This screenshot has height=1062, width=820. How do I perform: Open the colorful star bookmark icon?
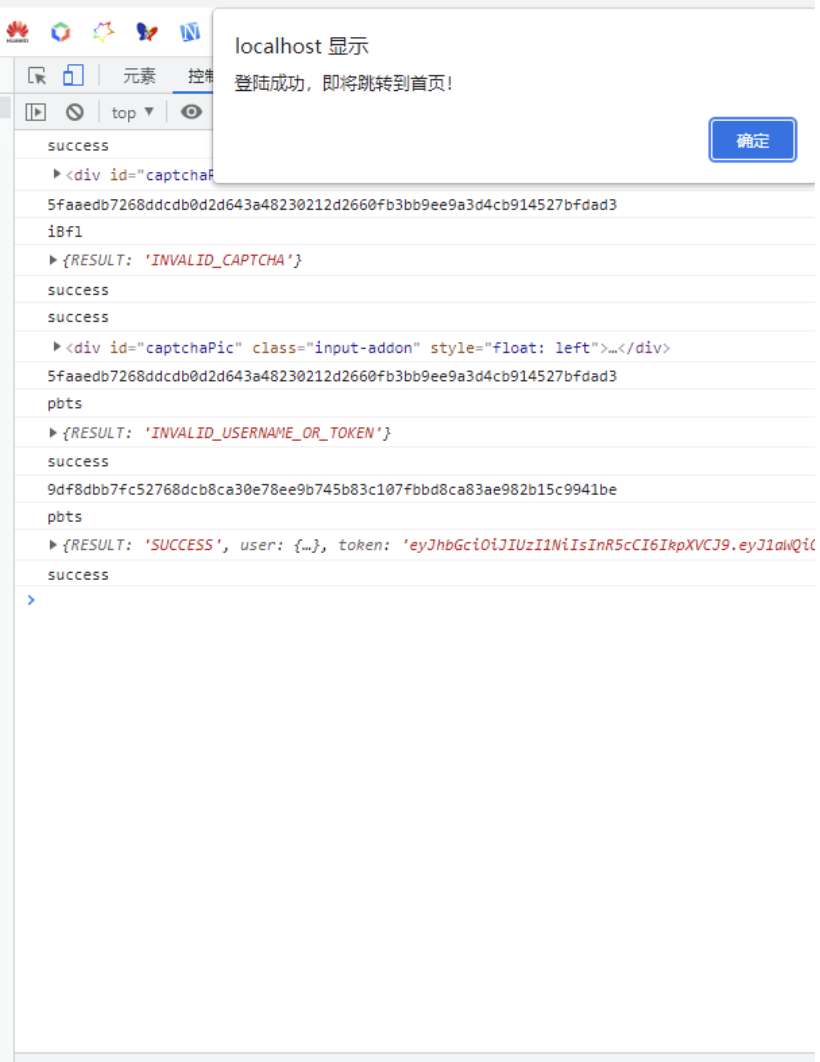tap(104, 32)
